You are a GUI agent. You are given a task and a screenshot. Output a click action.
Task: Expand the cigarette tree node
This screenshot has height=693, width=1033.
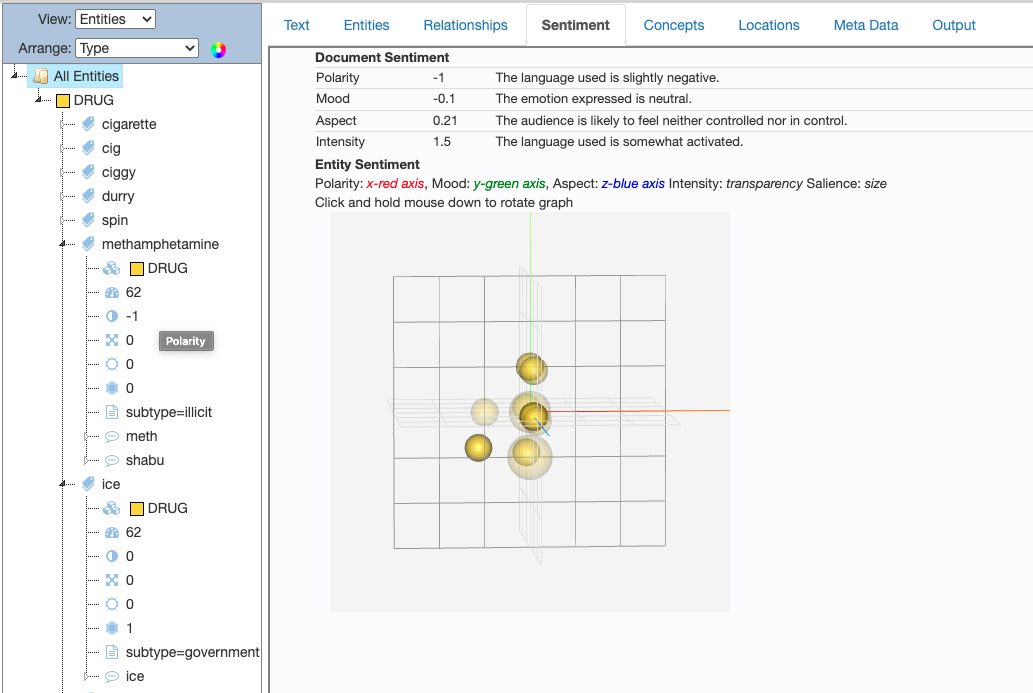(60, 124)
